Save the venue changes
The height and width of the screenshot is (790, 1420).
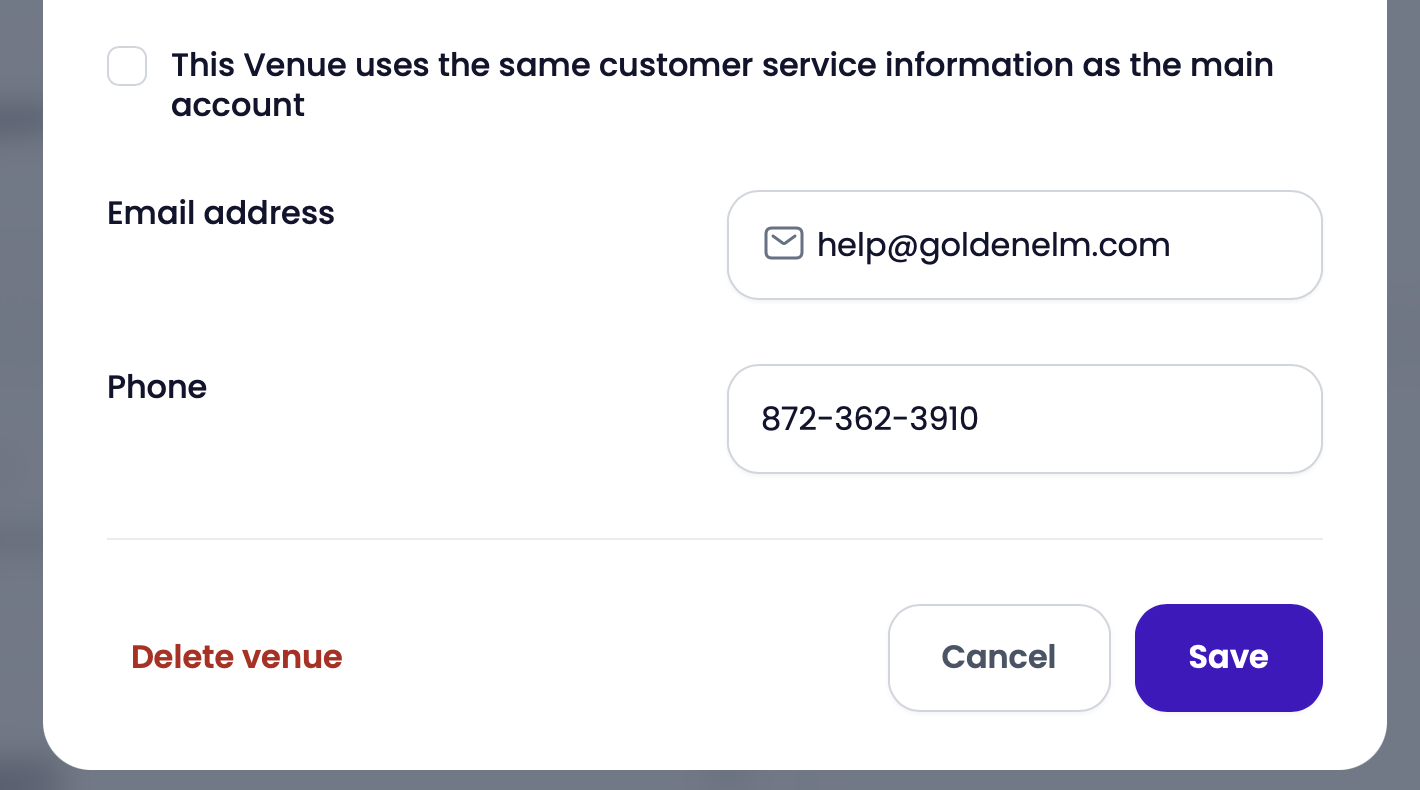1228,657
